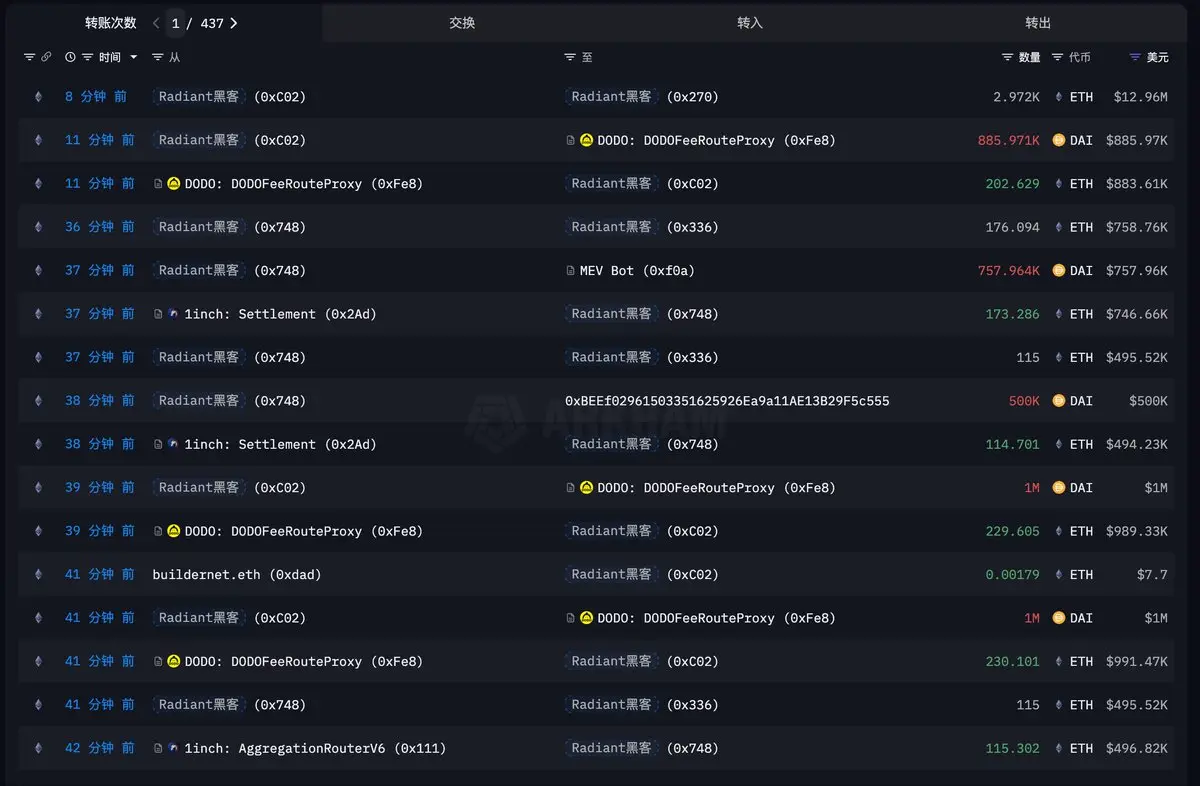Click amount 0.00179
This screenshot has height=786, width=1200.
point(1013,575)
